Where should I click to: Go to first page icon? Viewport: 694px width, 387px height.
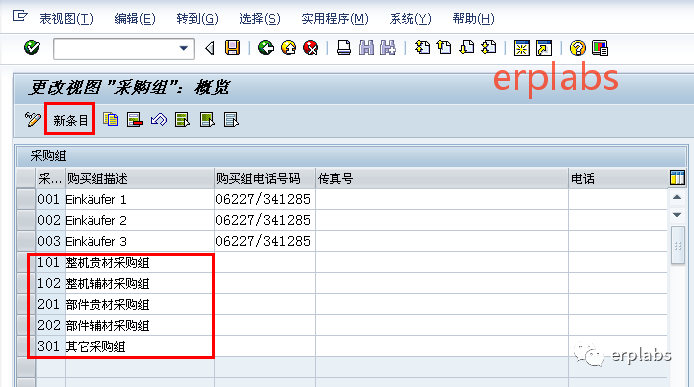tap(422, 47)
